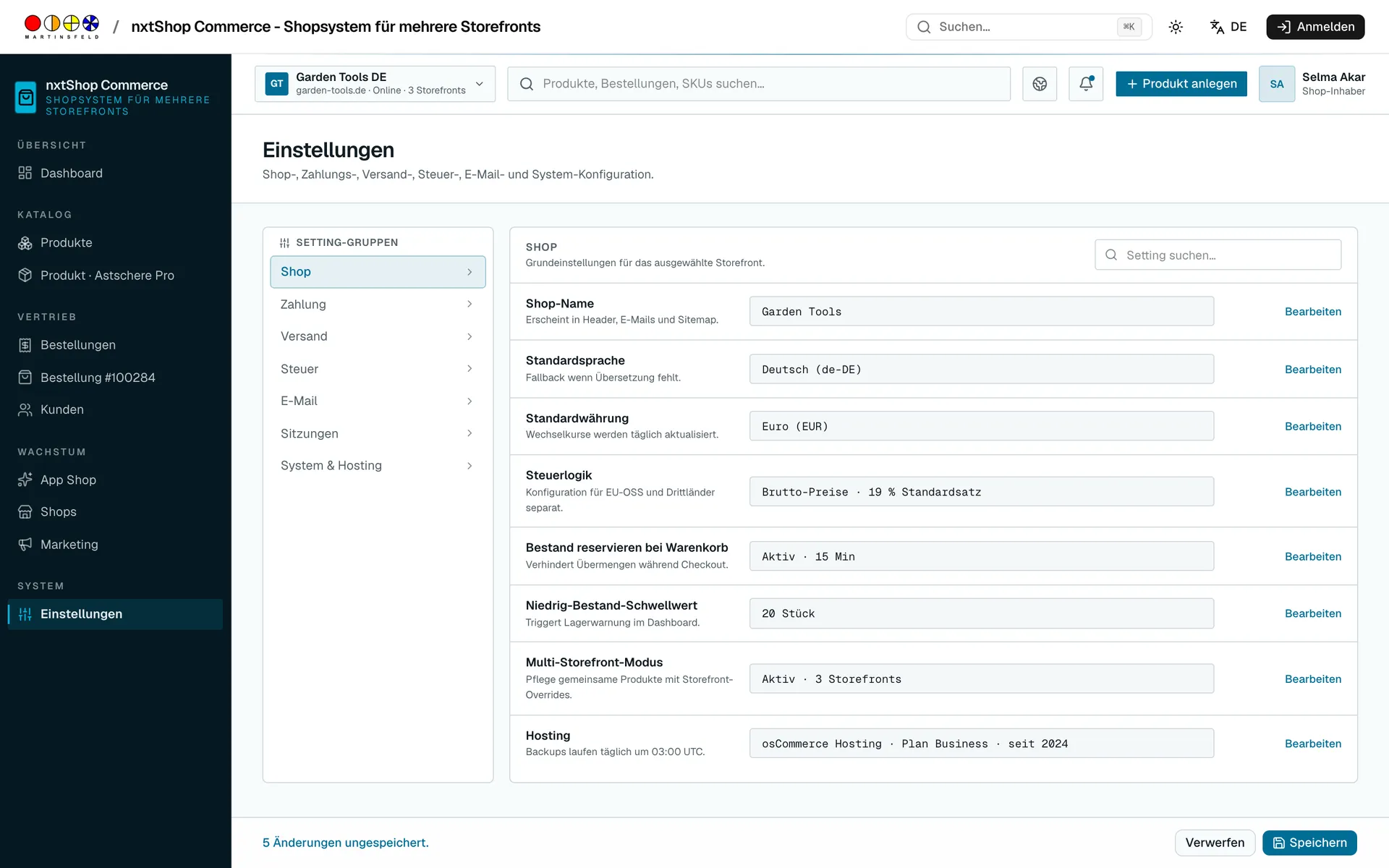Focus the Setting suchen… field
The height and width of the screenshot is (868, 1389).
[x=1218, y=255]
